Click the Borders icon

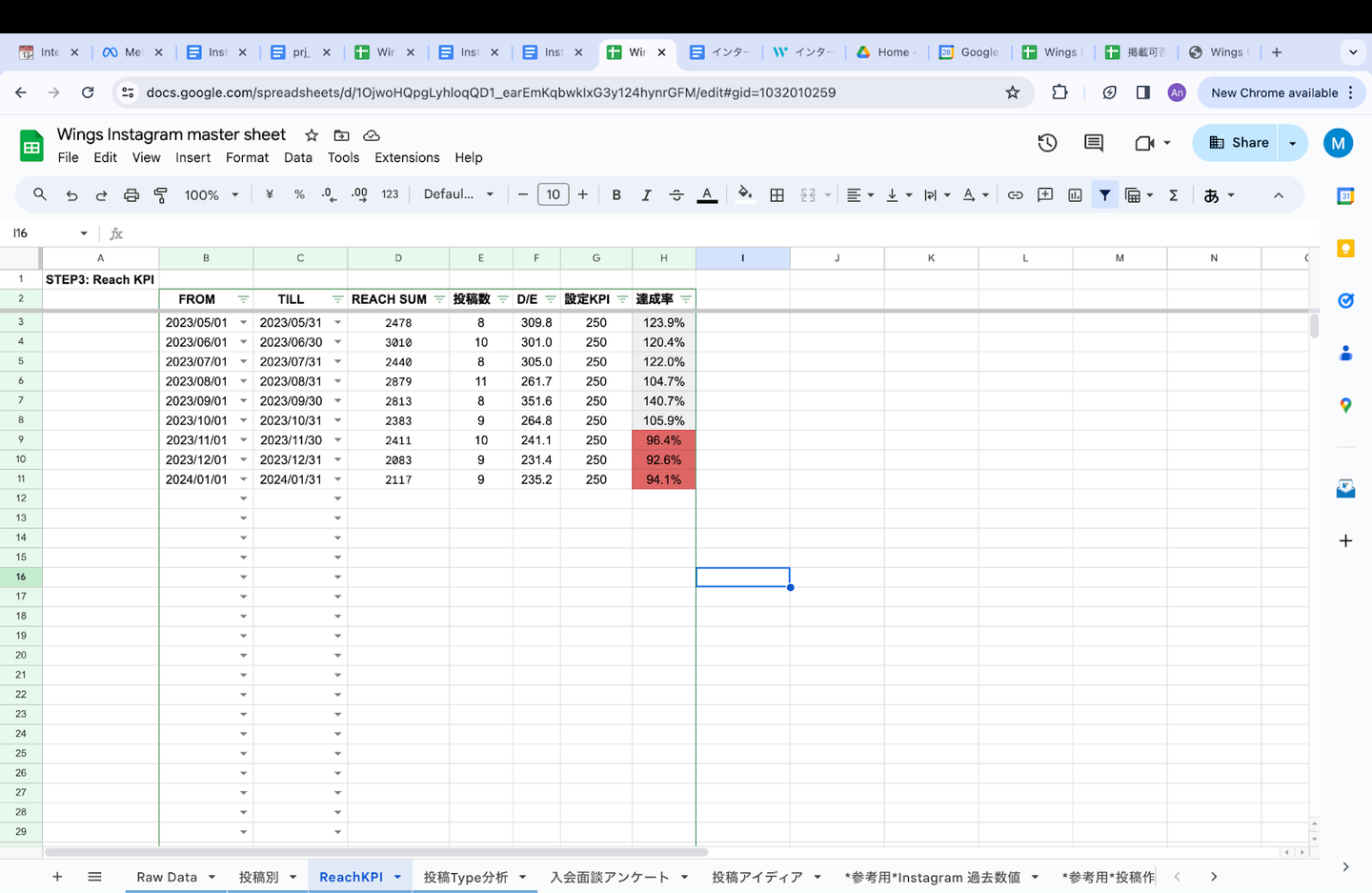point(777,195)
